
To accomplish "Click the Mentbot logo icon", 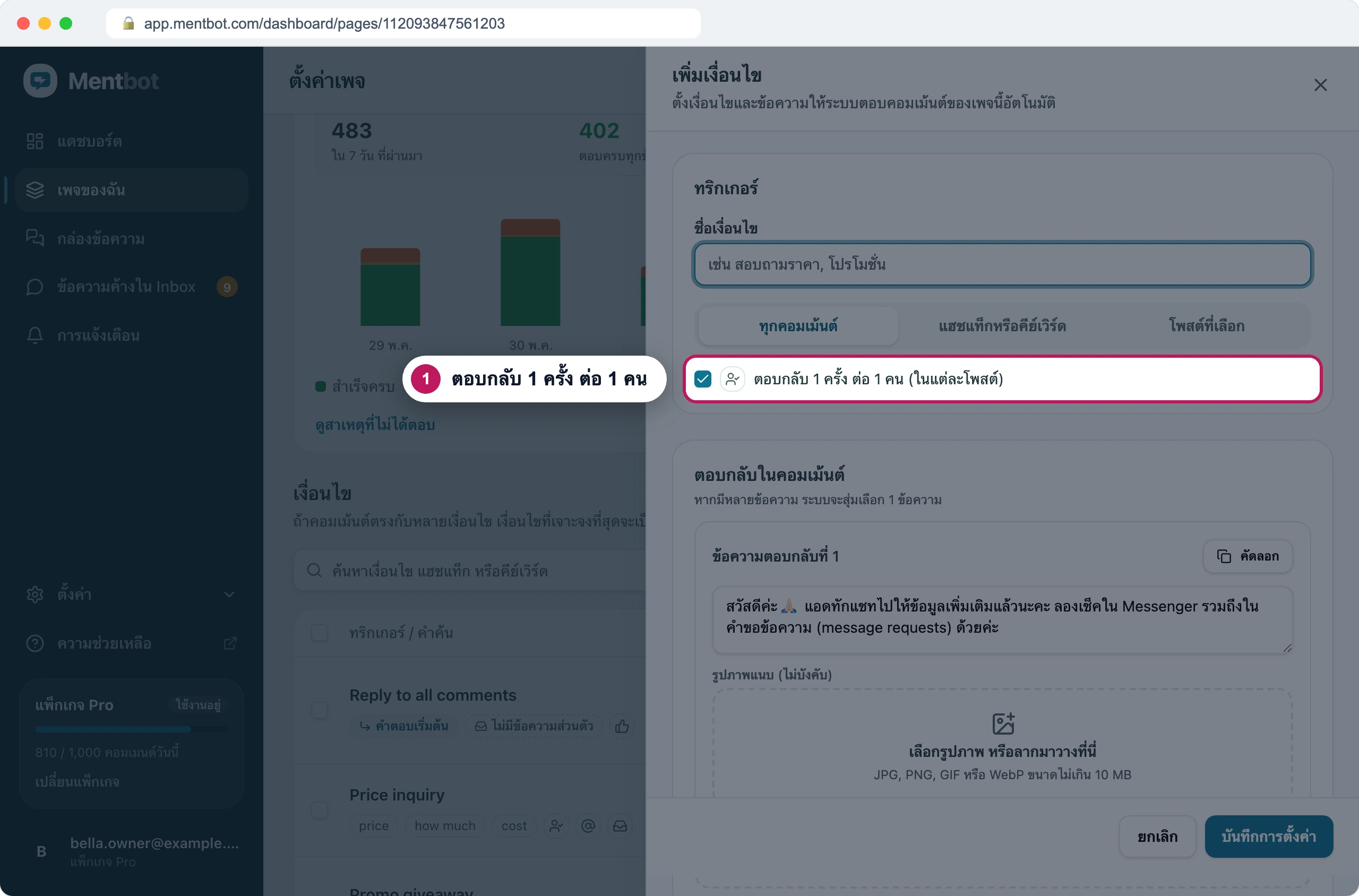I will (40, 81).
